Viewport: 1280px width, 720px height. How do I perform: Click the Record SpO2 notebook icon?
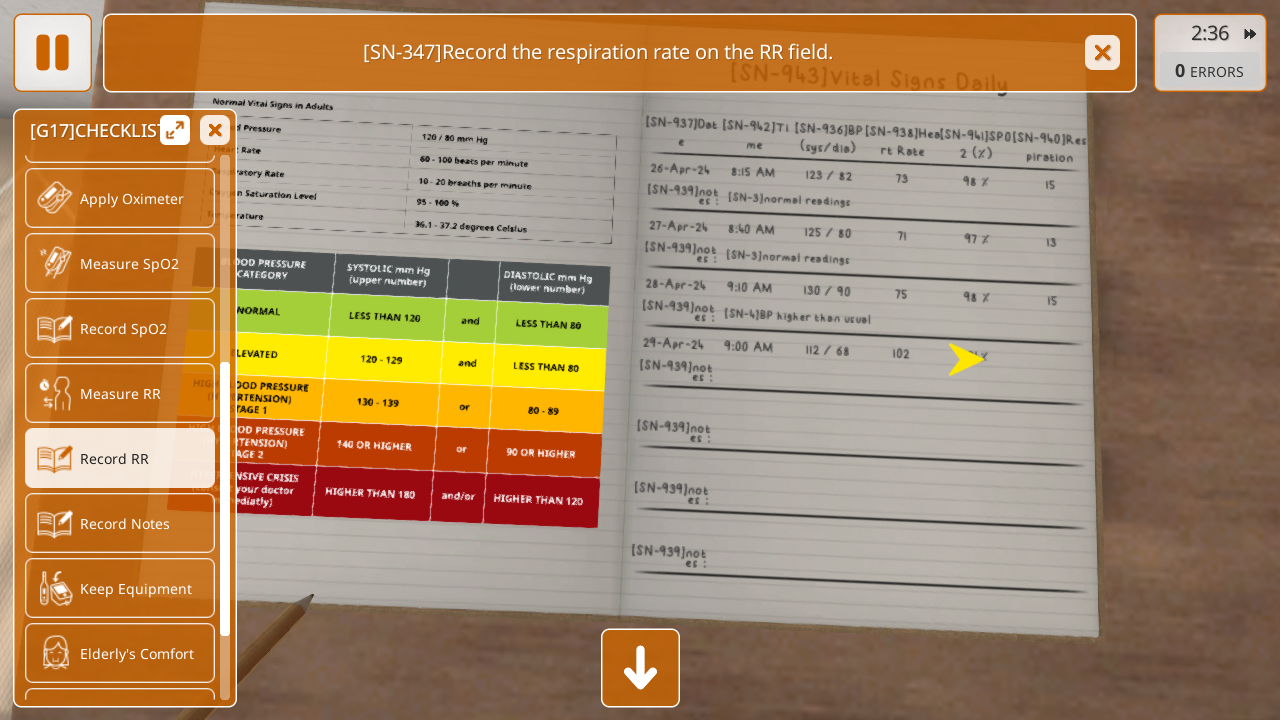pyautogui.click(x=55, y=328)
